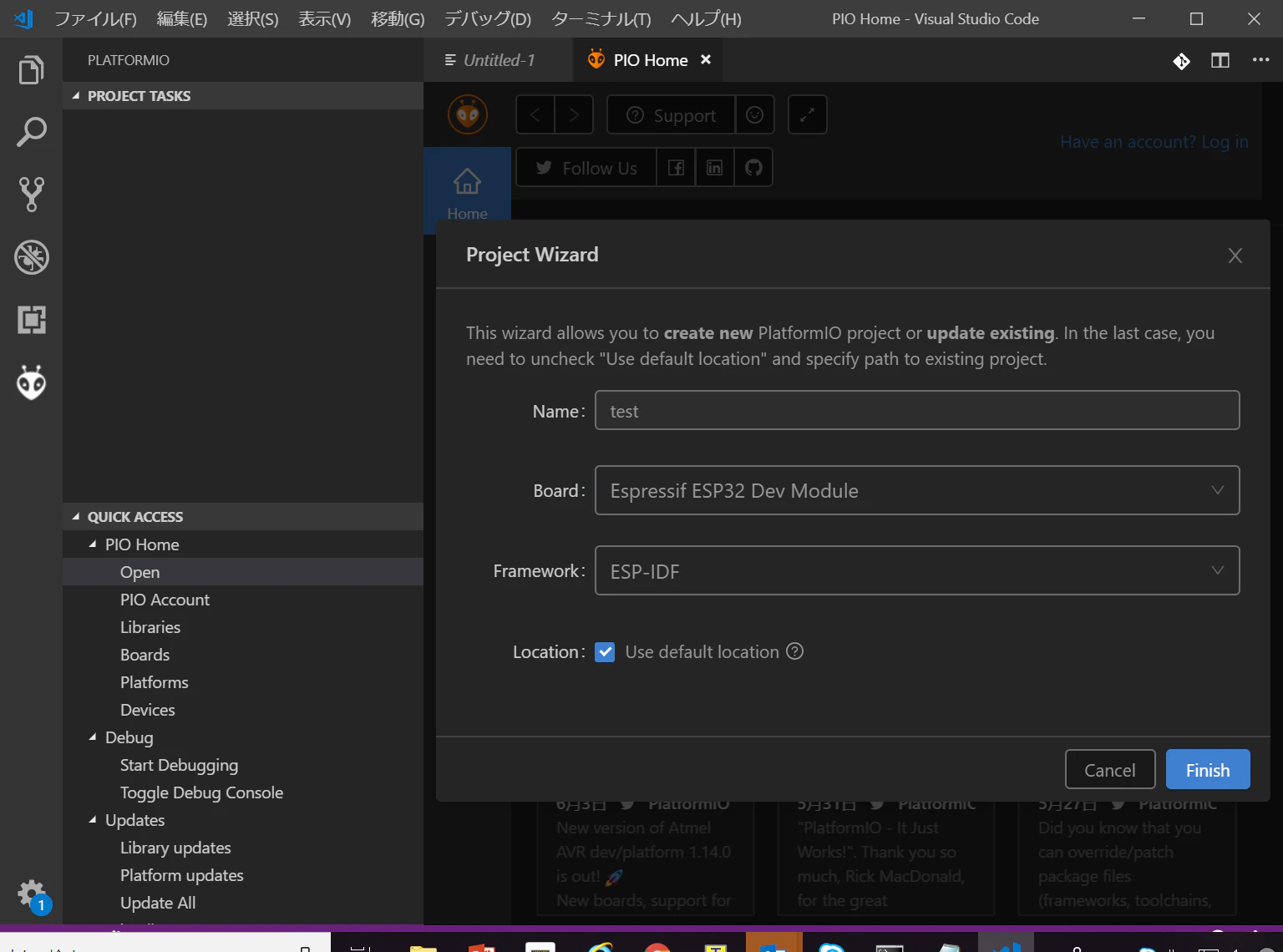Open the Framework dropdown
This screenshot has width=1283, height=952.
point(917,570)
